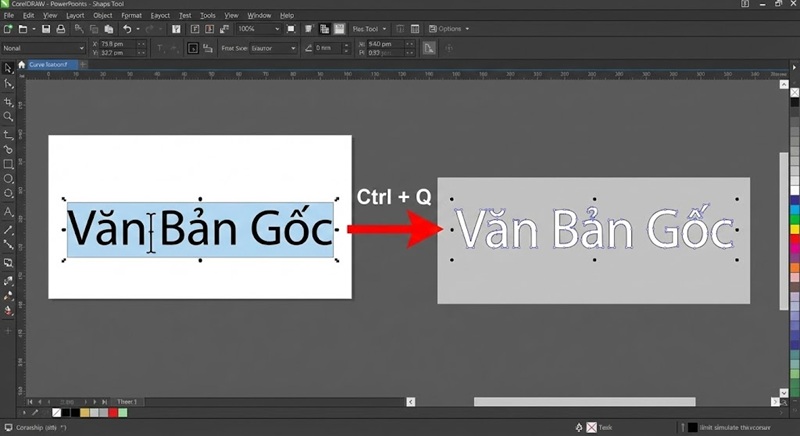
Task: Toggle the highlighted square button in property bar
Action: click(193, 48)
